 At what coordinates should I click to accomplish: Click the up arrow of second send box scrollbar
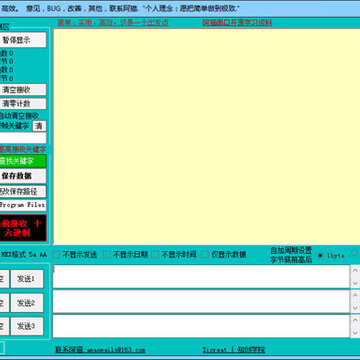(355, 295)
